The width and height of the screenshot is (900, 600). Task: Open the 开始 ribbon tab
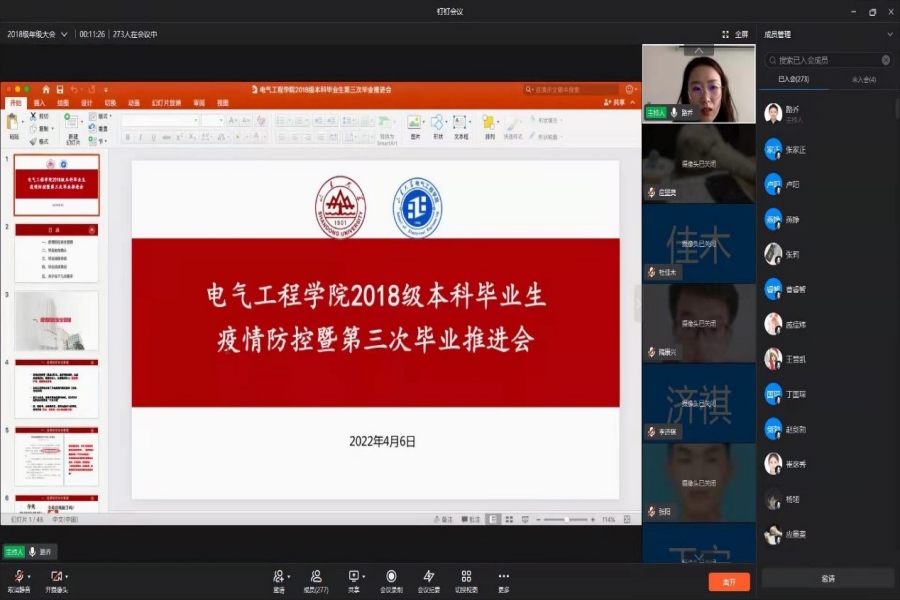[x=15, y=103]
